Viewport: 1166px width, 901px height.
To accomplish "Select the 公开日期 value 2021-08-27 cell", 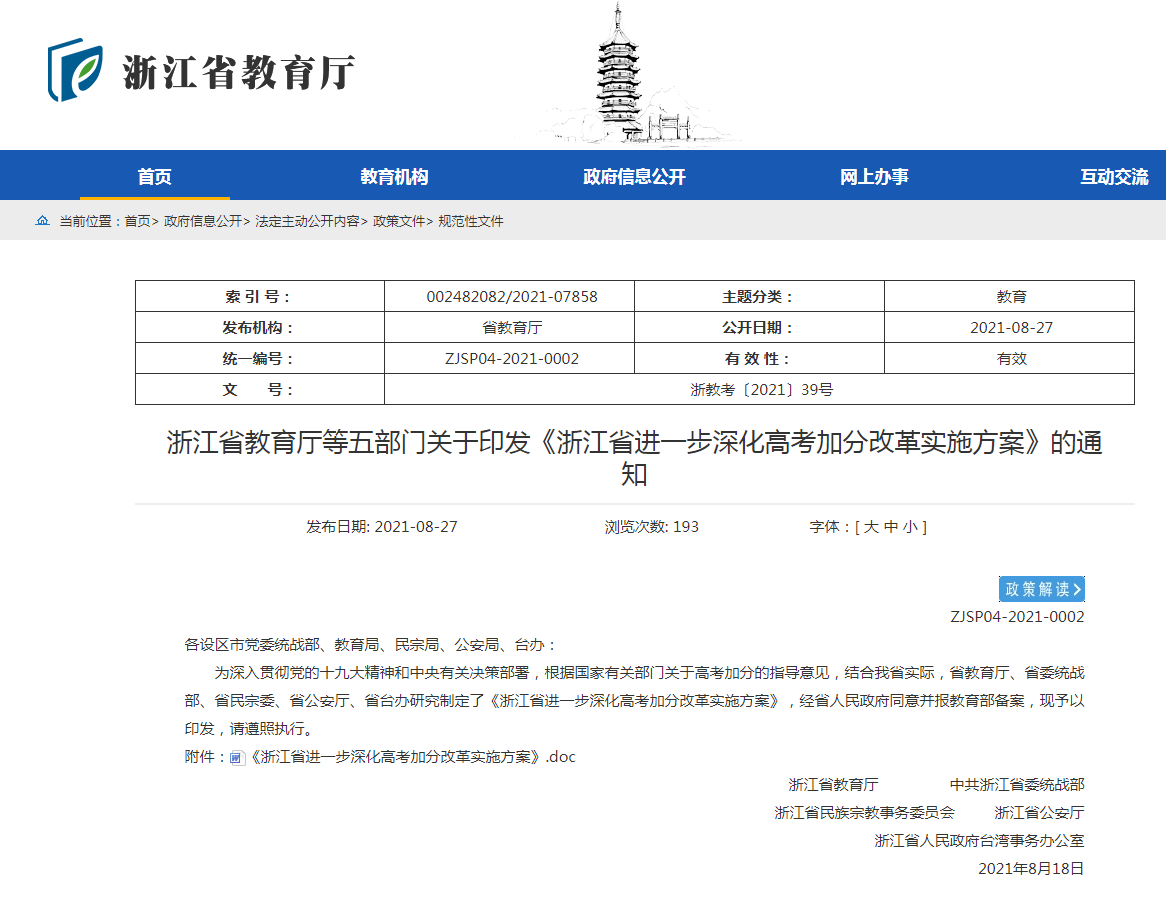I will pos(1009,327).
